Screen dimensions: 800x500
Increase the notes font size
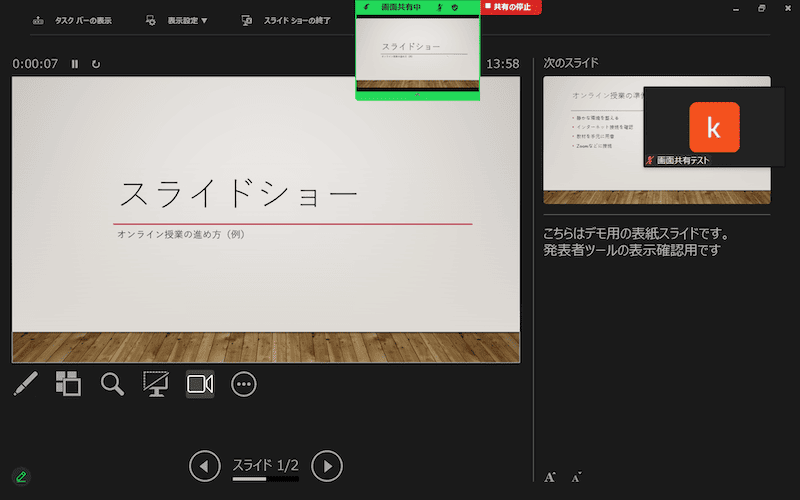(x=550, y=477)
